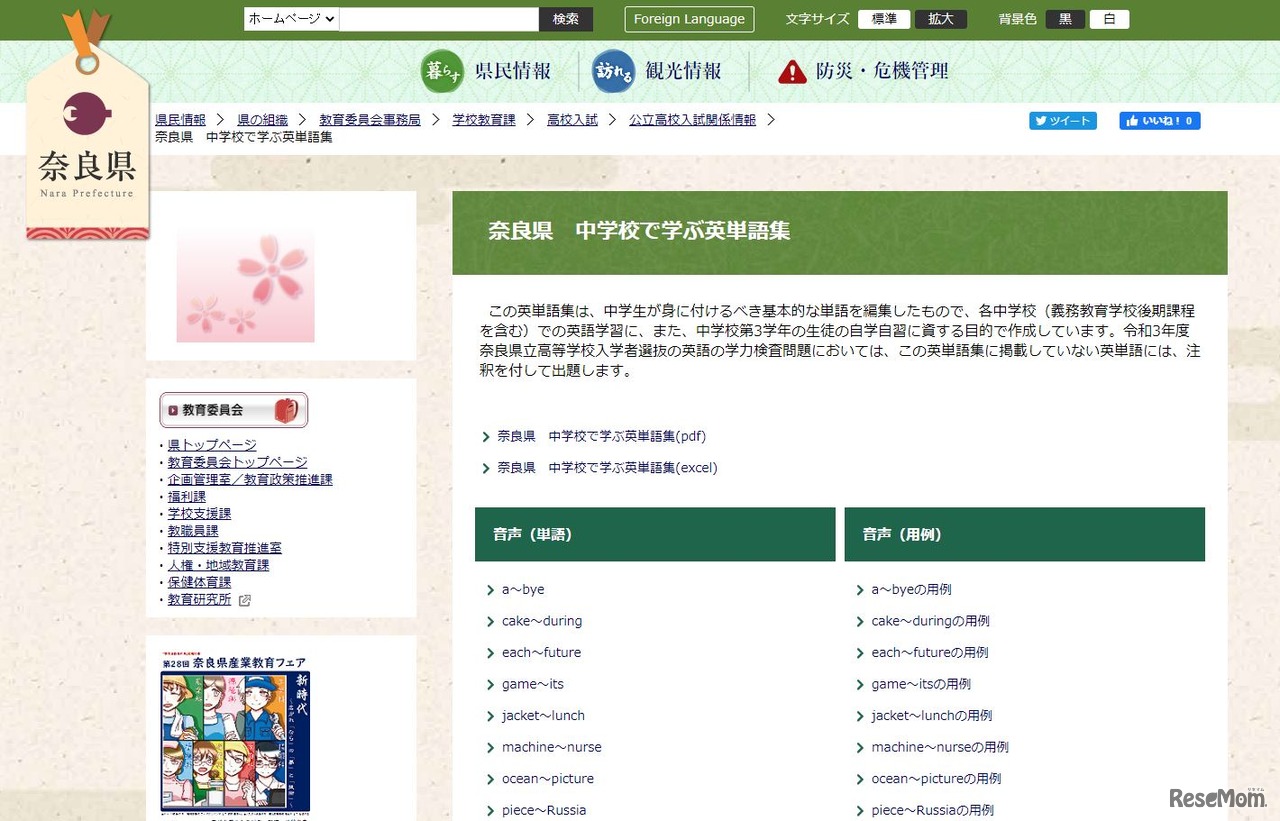This screenshot has height=821, width=1280.
Task: Share page via the ツイート button
Action: point(1062,120)
